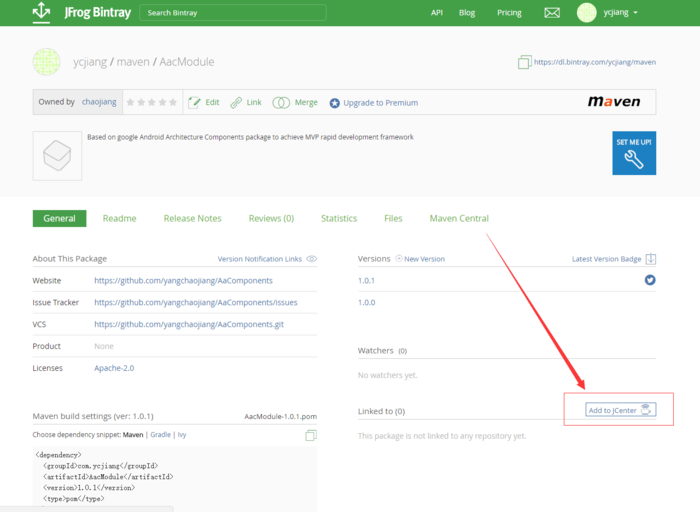Click the AacModule-1.0.1.pom file name
This screenshot has height=512, width=700.
280,416
